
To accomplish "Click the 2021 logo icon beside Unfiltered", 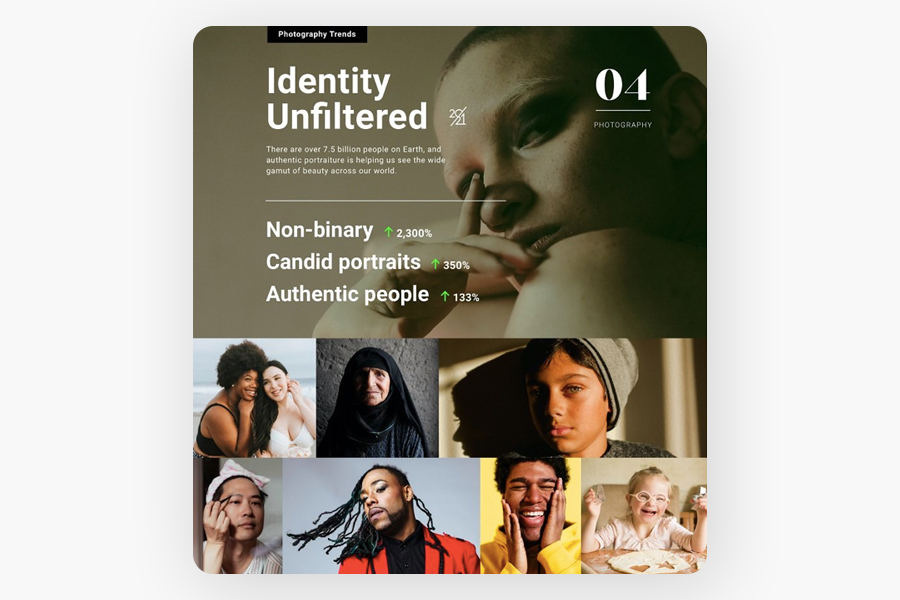I will click(x=457, y=117).
